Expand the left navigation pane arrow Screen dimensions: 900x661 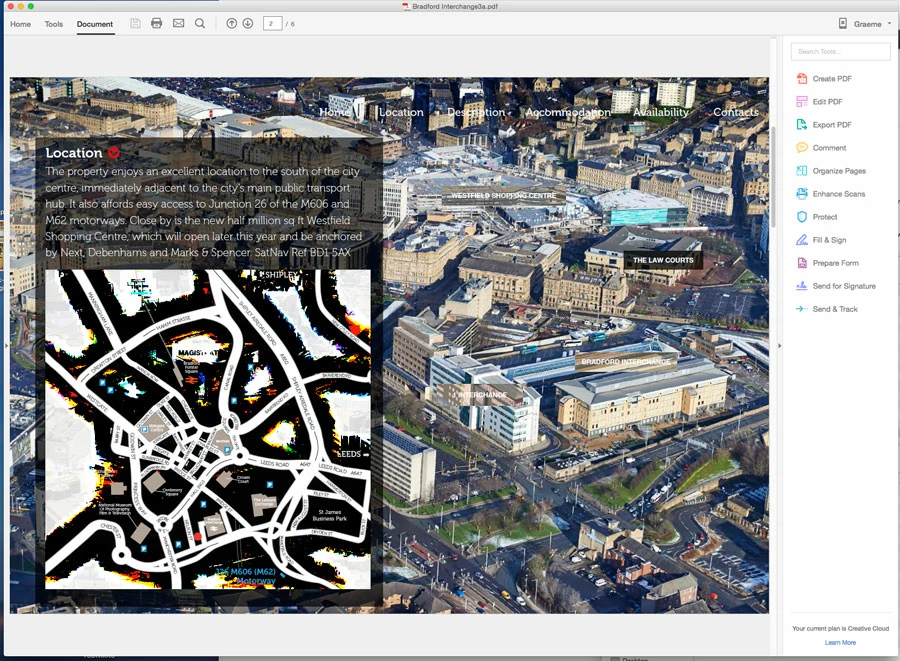point(6,346)
